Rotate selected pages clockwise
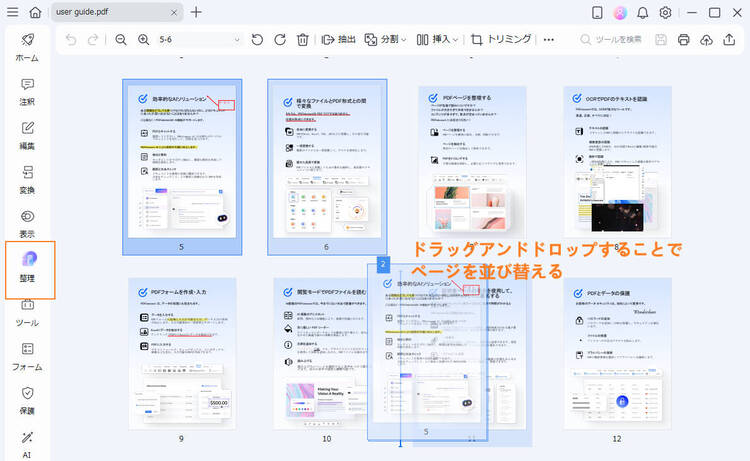Image resolution: width=750 pixels, height=461 pixels. pos(280,40)
